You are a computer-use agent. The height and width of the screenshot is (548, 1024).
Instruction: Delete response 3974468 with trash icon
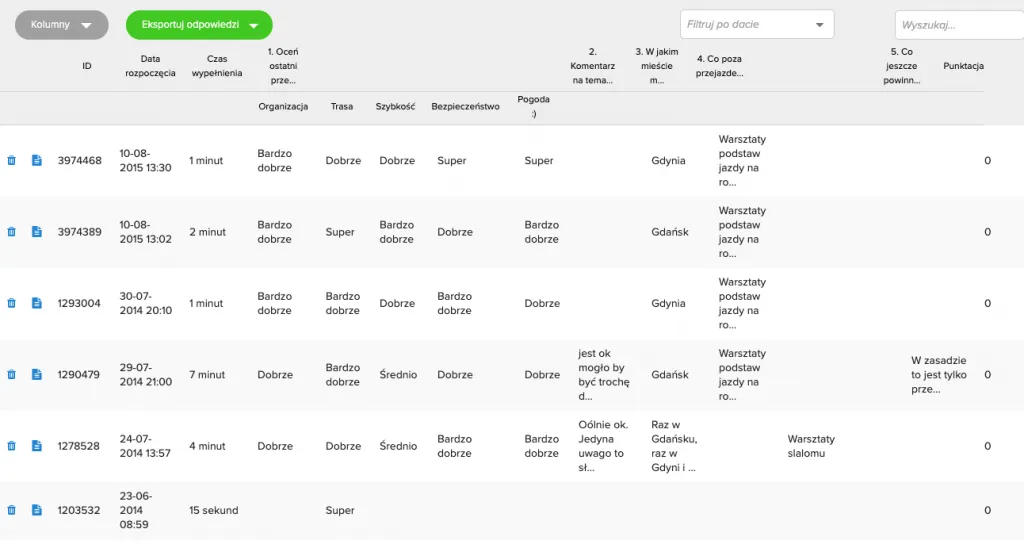(x=11, y=161)
